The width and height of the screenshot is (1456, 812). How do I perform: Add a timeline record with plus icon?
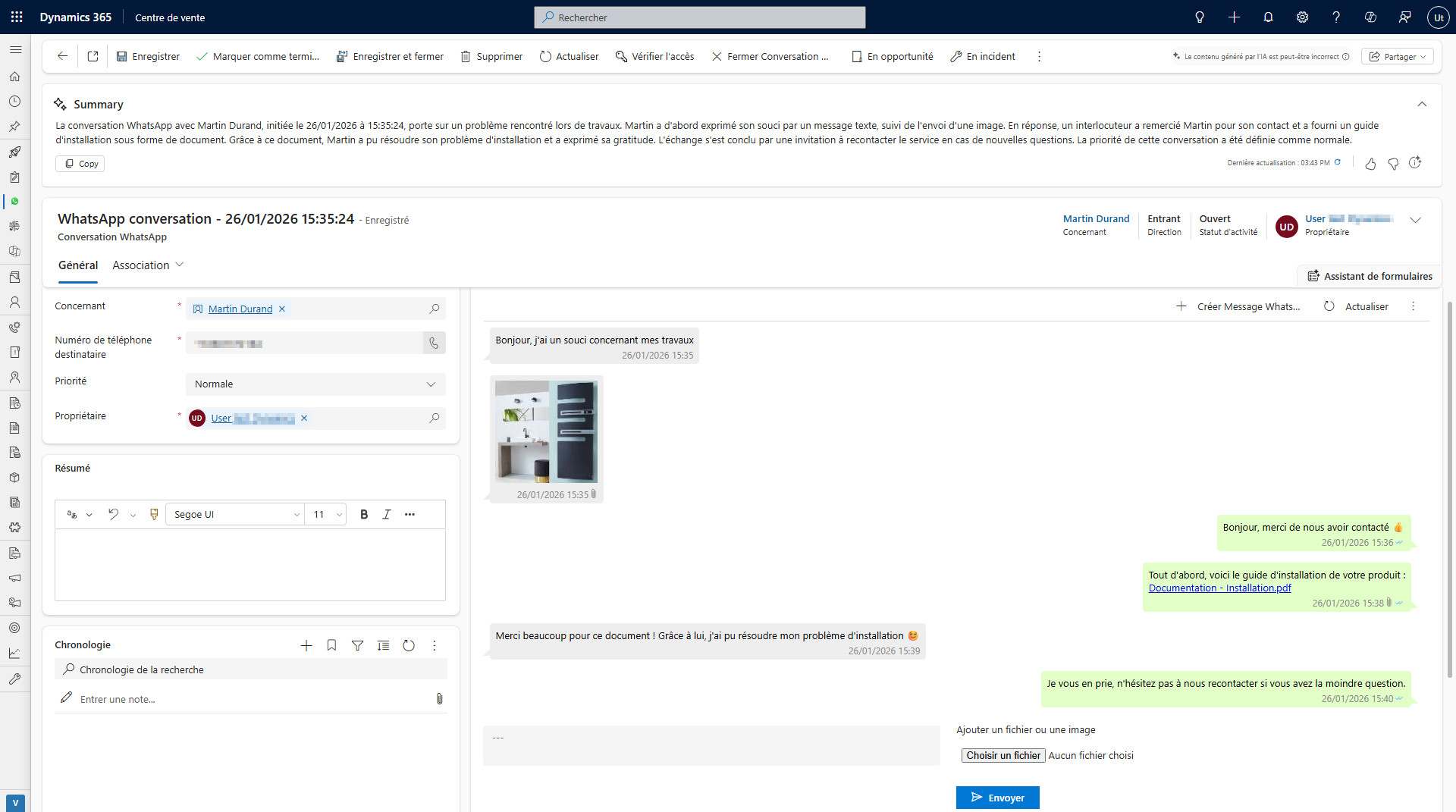click(306, 645)
